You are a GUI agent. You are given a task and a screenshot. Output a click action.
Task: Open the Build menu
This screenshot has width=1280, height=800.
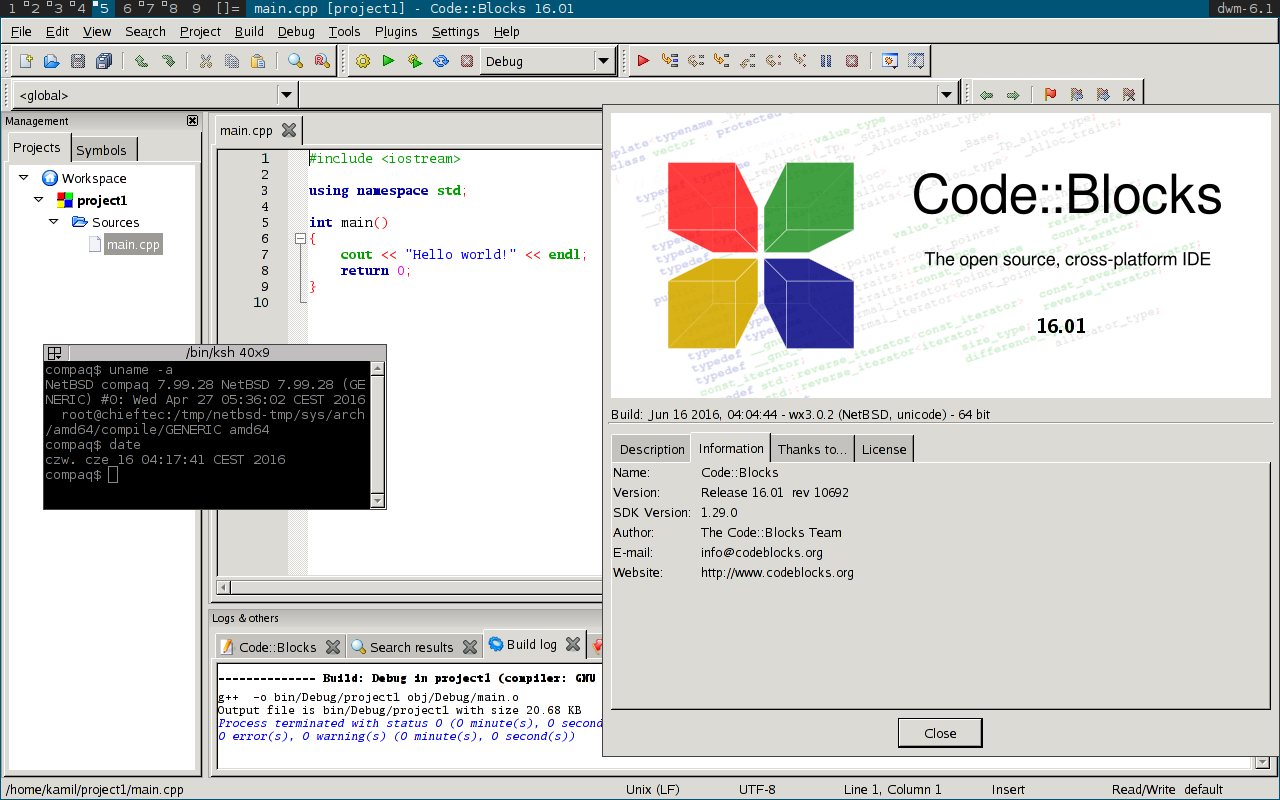coord(249,31)
